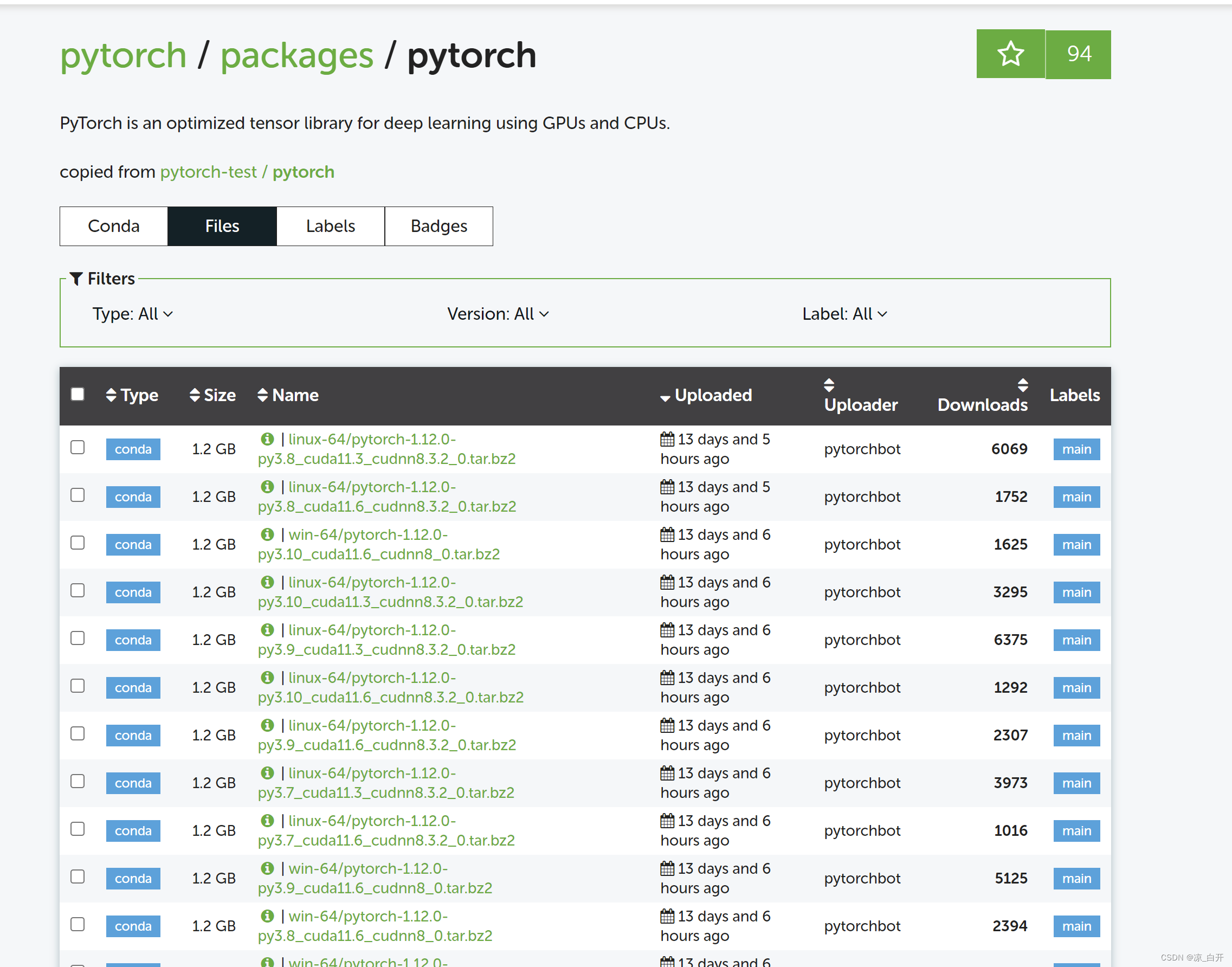Check the box for the 2307 downloads row

tap(78, 733)
